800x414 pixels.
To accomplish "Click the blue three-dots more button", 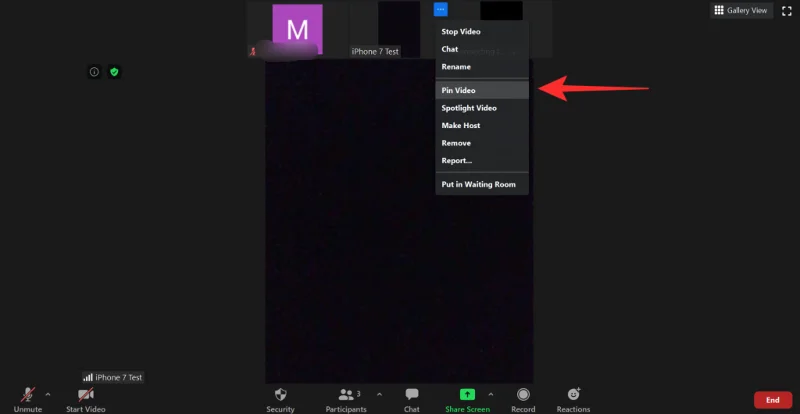I will click(441, 9).
